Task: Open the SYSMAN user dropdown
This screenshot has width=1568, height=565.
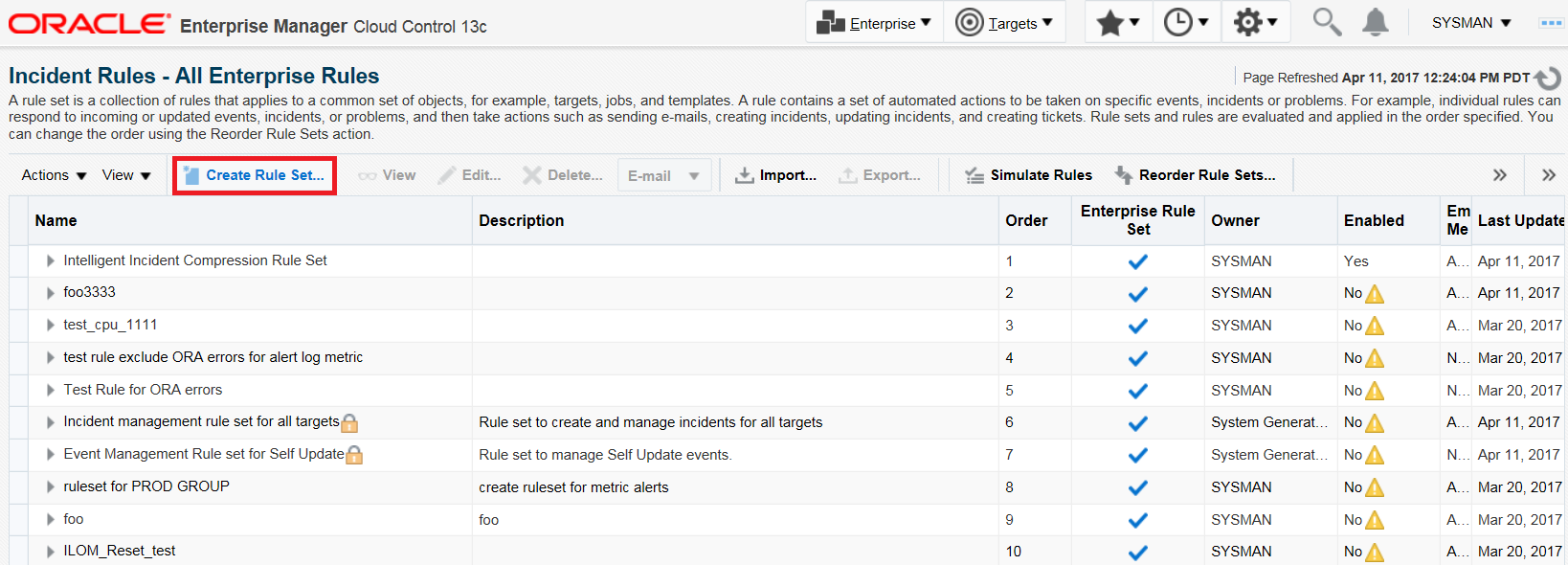Action: (x=1471, y=22)
